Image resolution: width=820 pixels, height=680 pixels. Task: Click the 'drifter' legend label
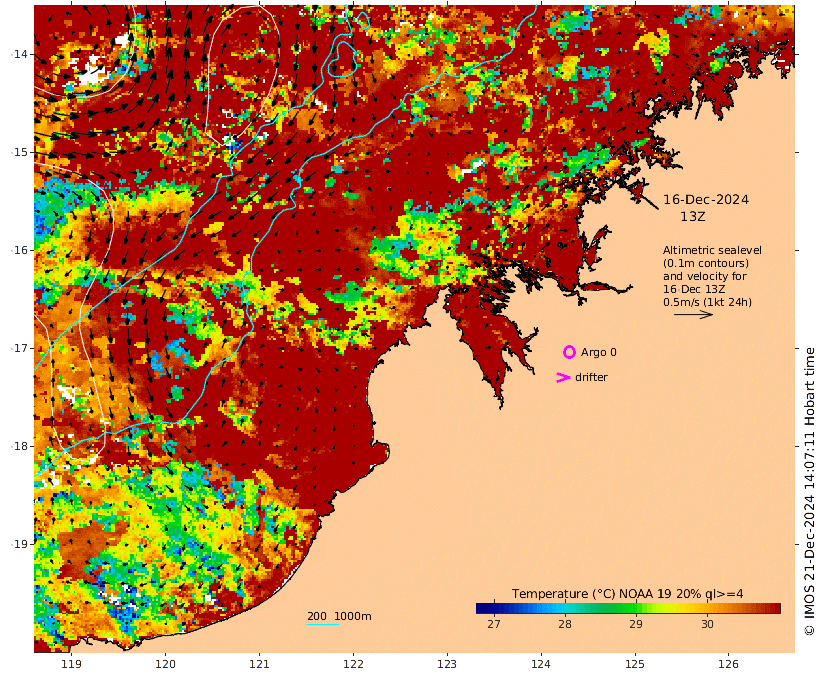point(591,377)
